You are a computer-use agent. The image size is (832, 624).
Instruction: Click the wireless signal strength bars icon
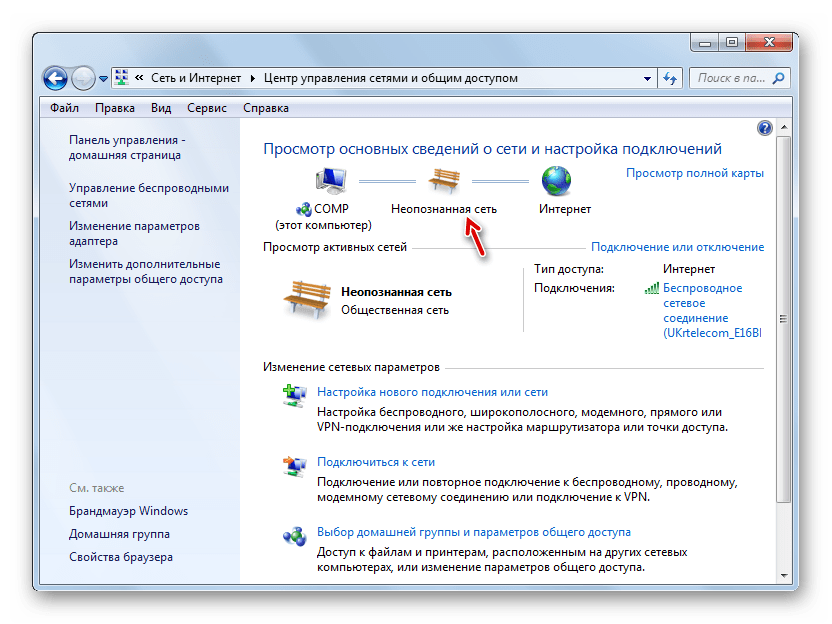coord(652,288)
